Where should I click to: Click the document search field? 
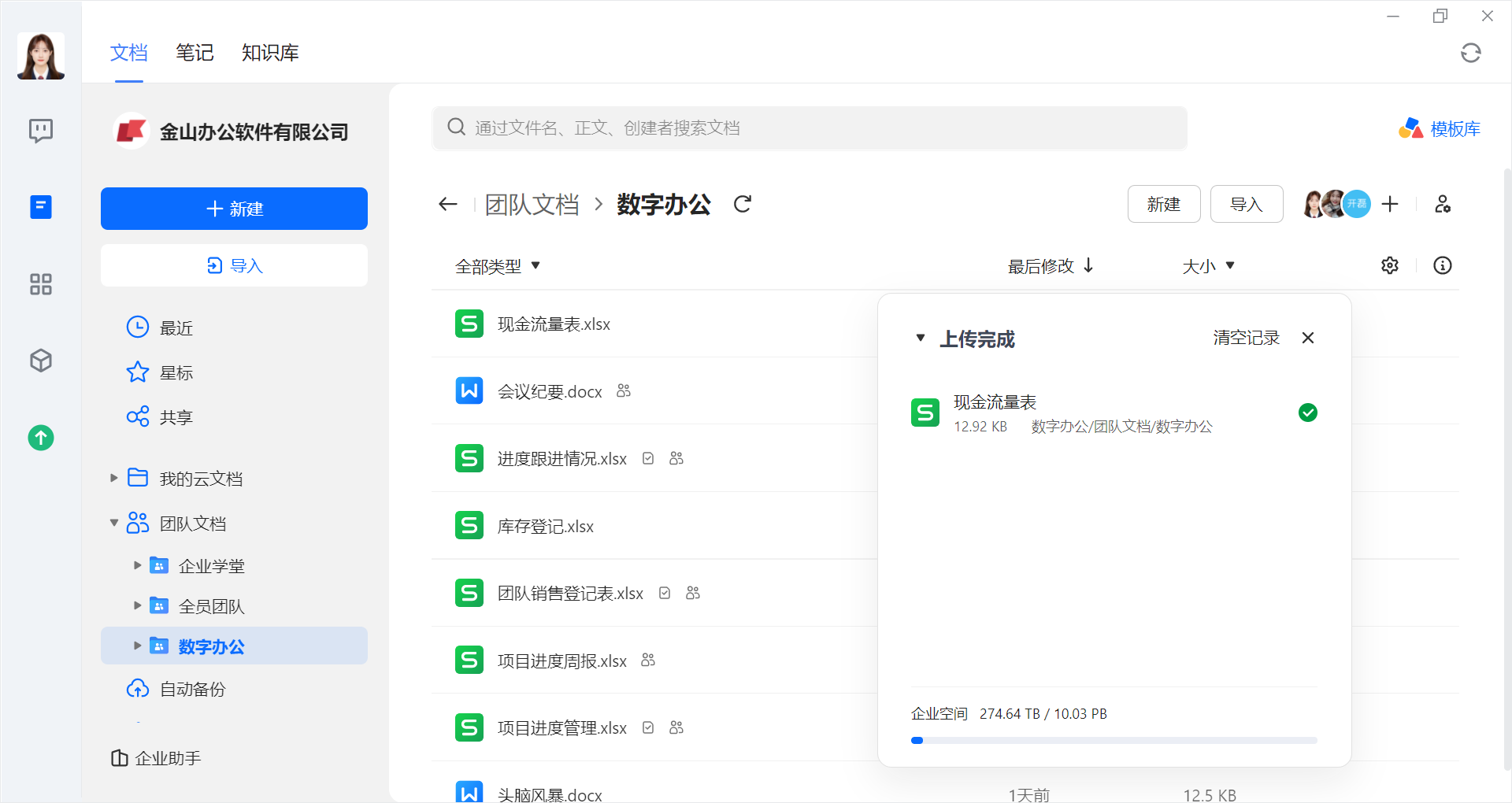[810, 128]
